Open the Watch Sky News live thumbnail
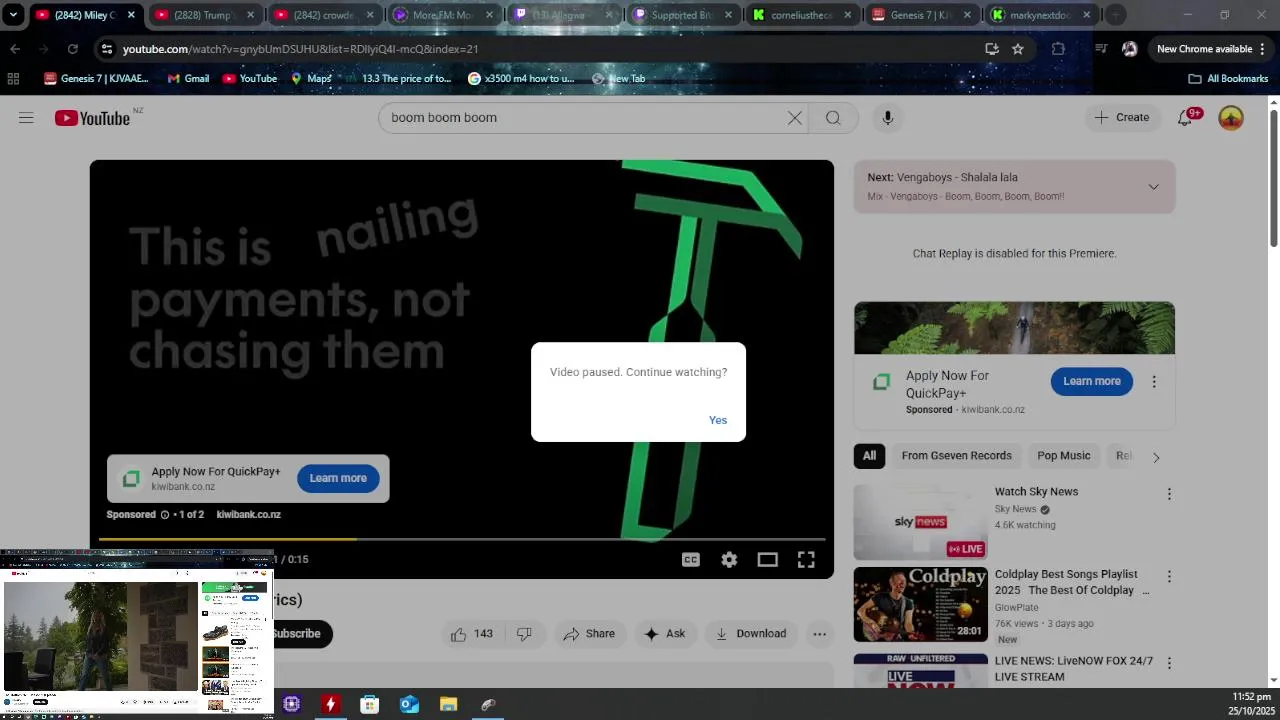The image size is (1280, 720). point(920,522)
